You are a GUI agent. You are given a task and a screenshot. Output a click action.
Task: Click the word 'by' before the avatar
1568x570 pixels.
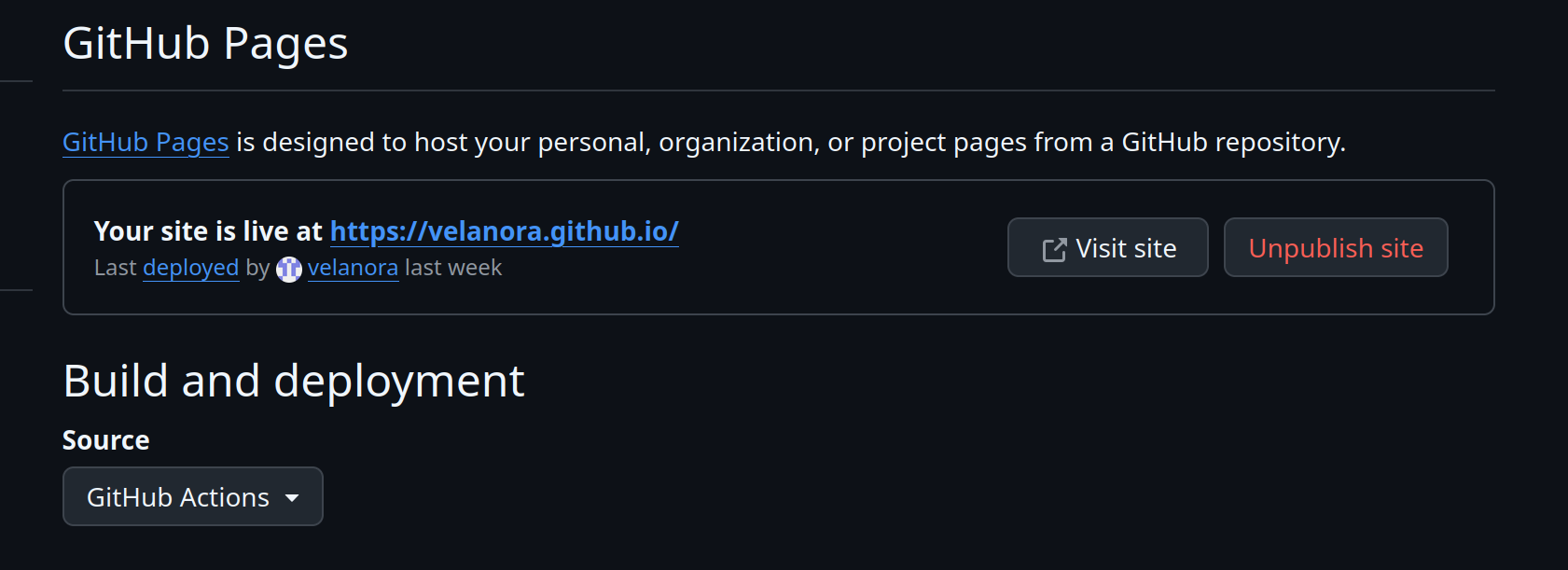pyautogui.click(x=257, y=268)
